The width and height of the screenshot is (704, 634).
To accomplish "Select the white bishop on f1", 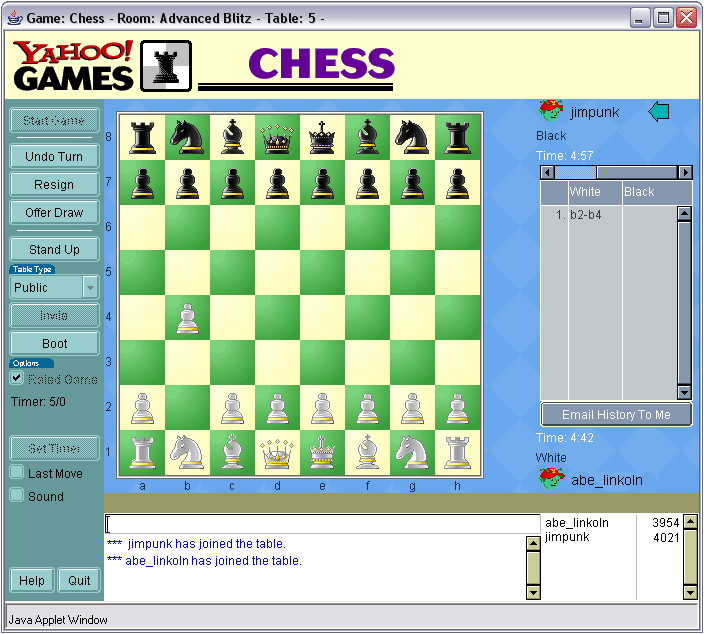I will pos(367,453).
